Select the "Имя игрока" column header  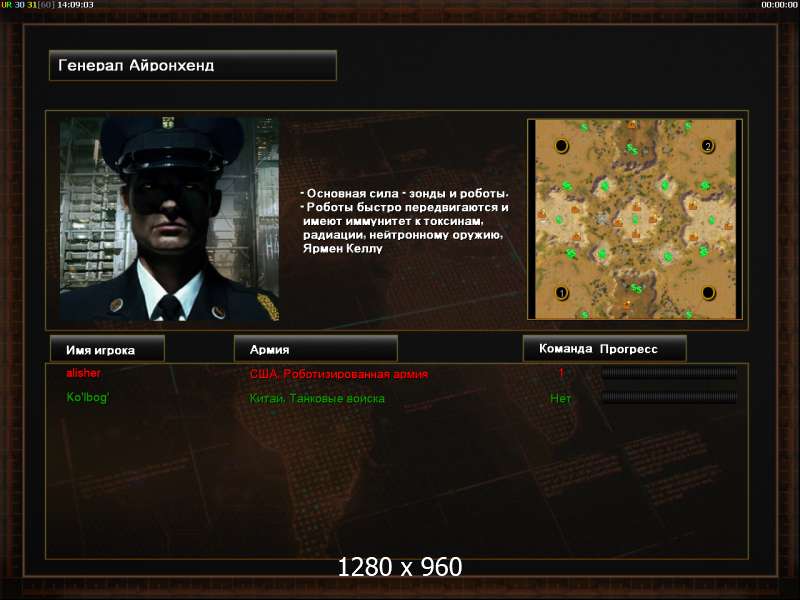coord(107,349)
